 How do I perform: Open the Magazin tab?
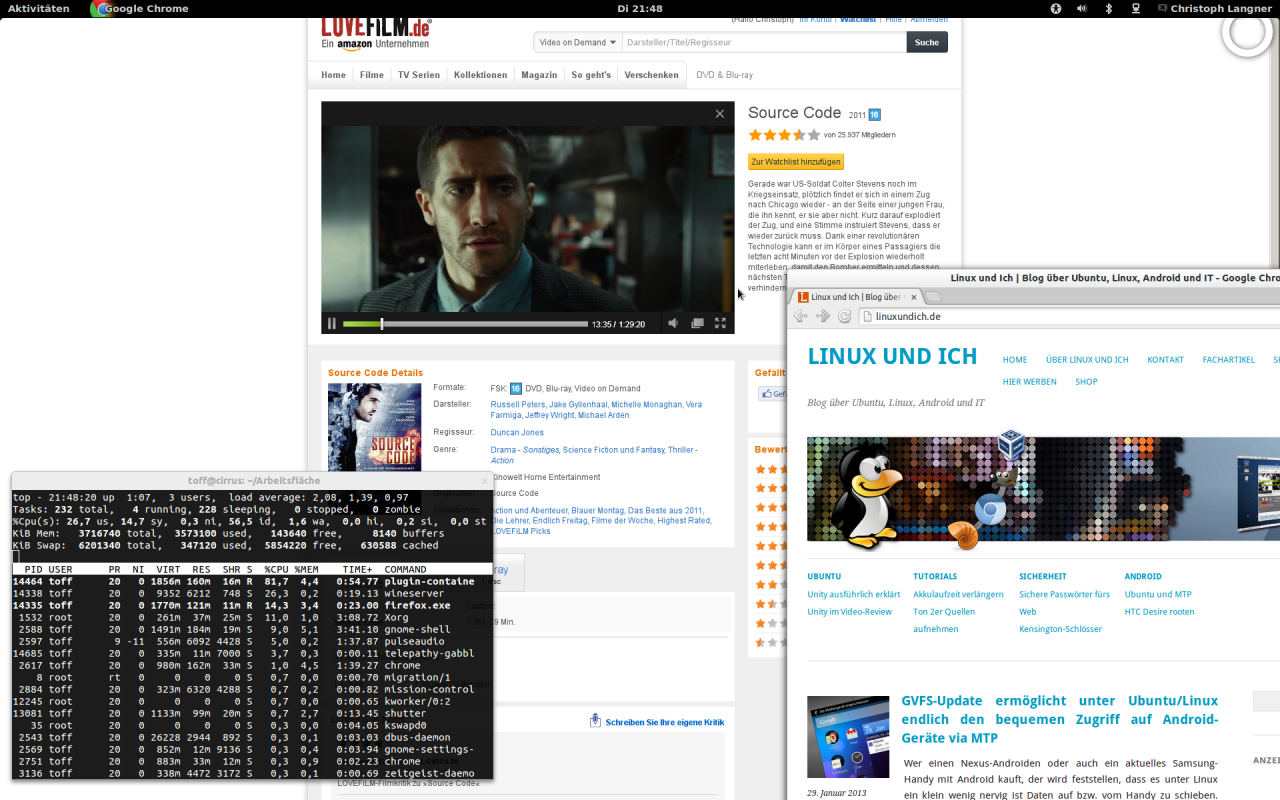pyautogui.click(x=539, y=75)
